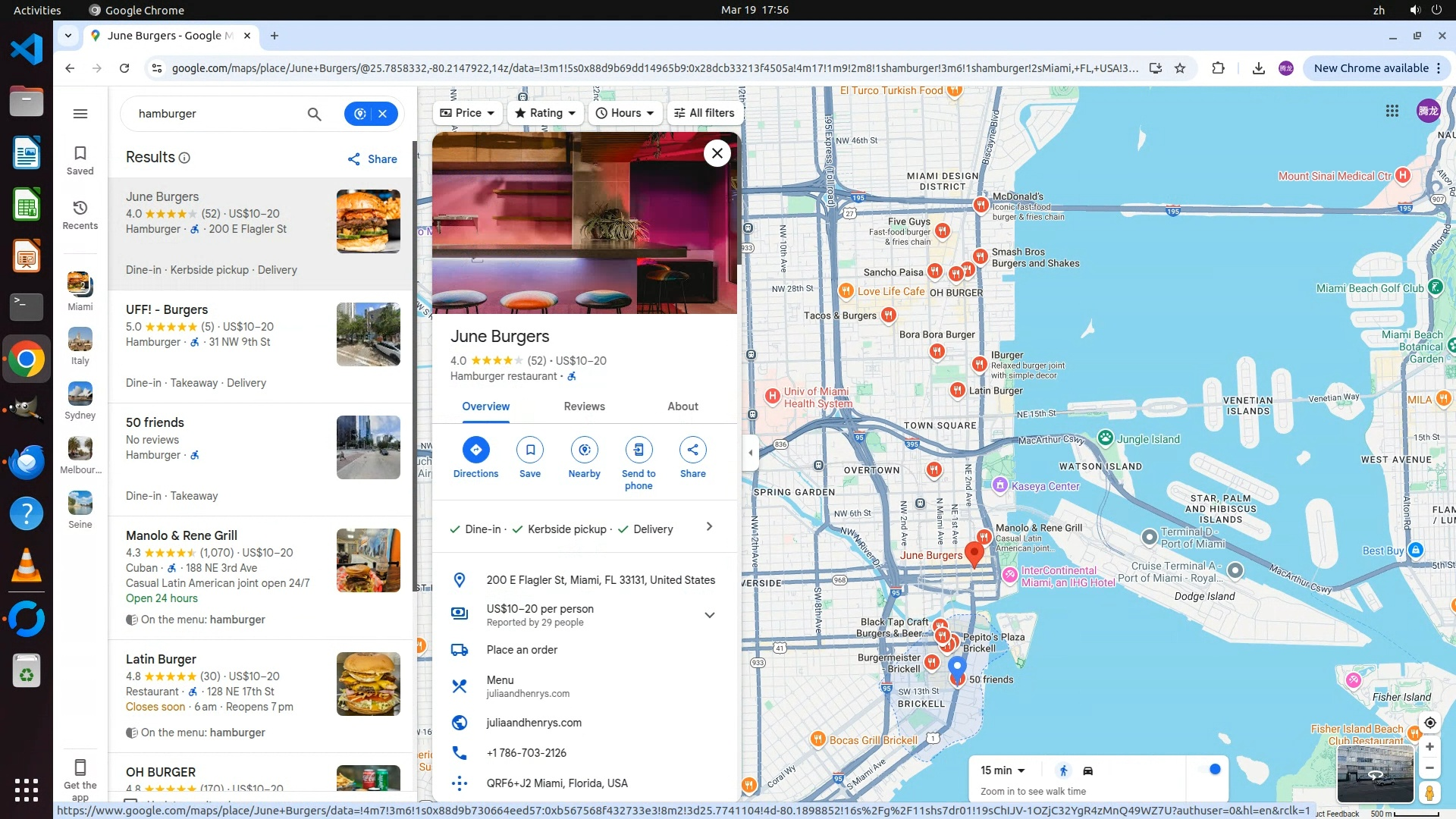Switch to the Reviews tab
1456x819 pixels.
point(584,406)
